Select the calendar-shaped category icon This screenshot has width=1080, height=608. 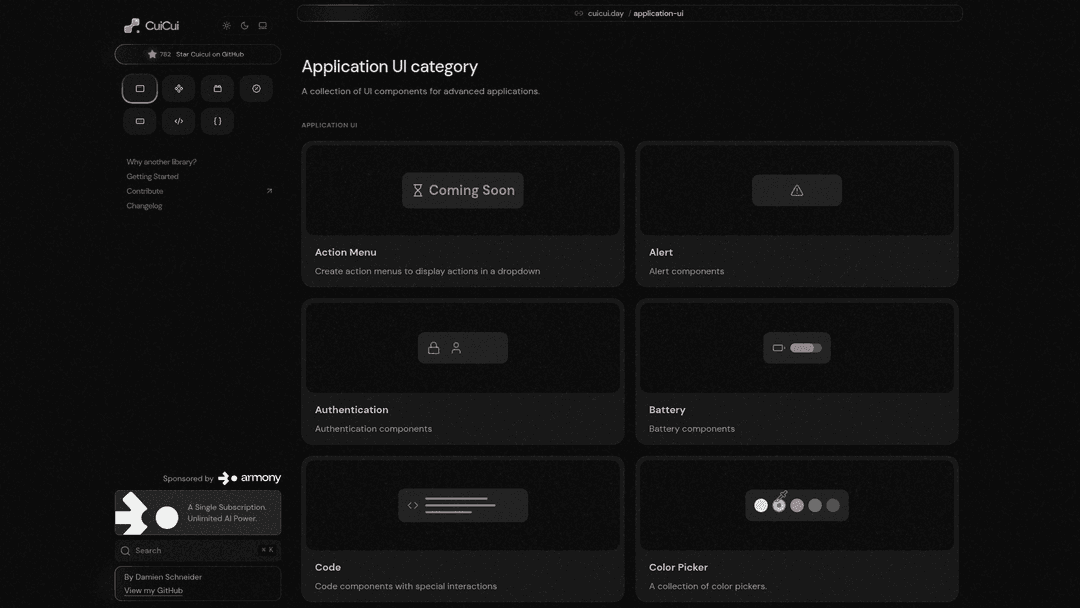click(217, 89)
